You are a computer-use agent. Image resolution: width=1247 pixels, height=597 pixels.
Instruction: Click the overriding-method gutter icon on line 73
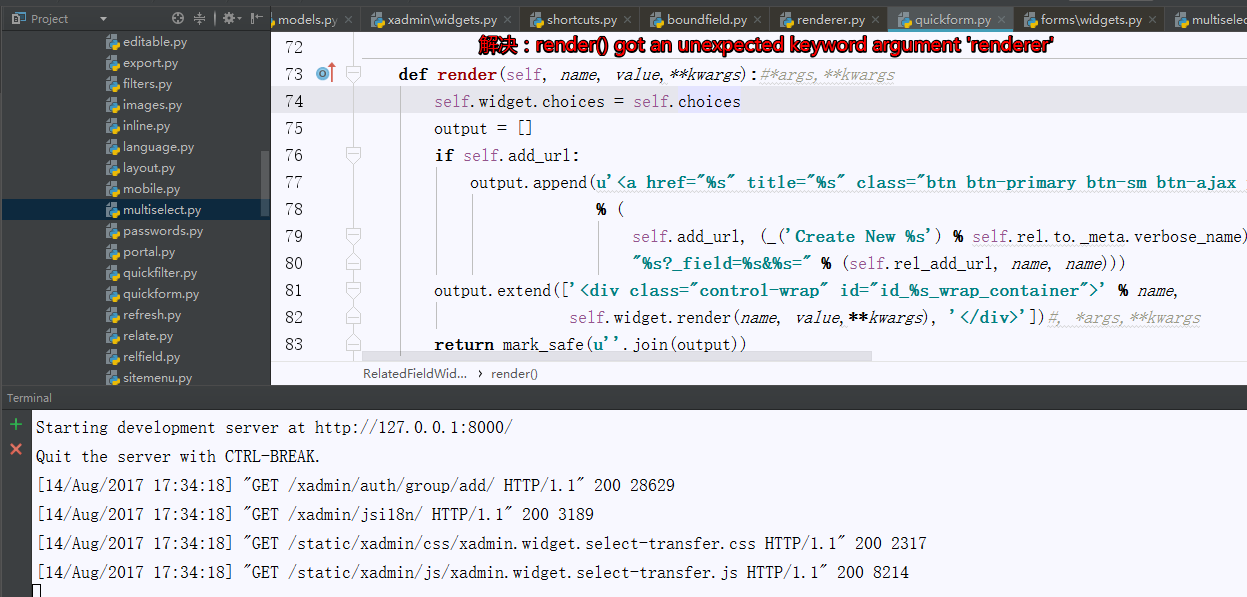[323, 73]
